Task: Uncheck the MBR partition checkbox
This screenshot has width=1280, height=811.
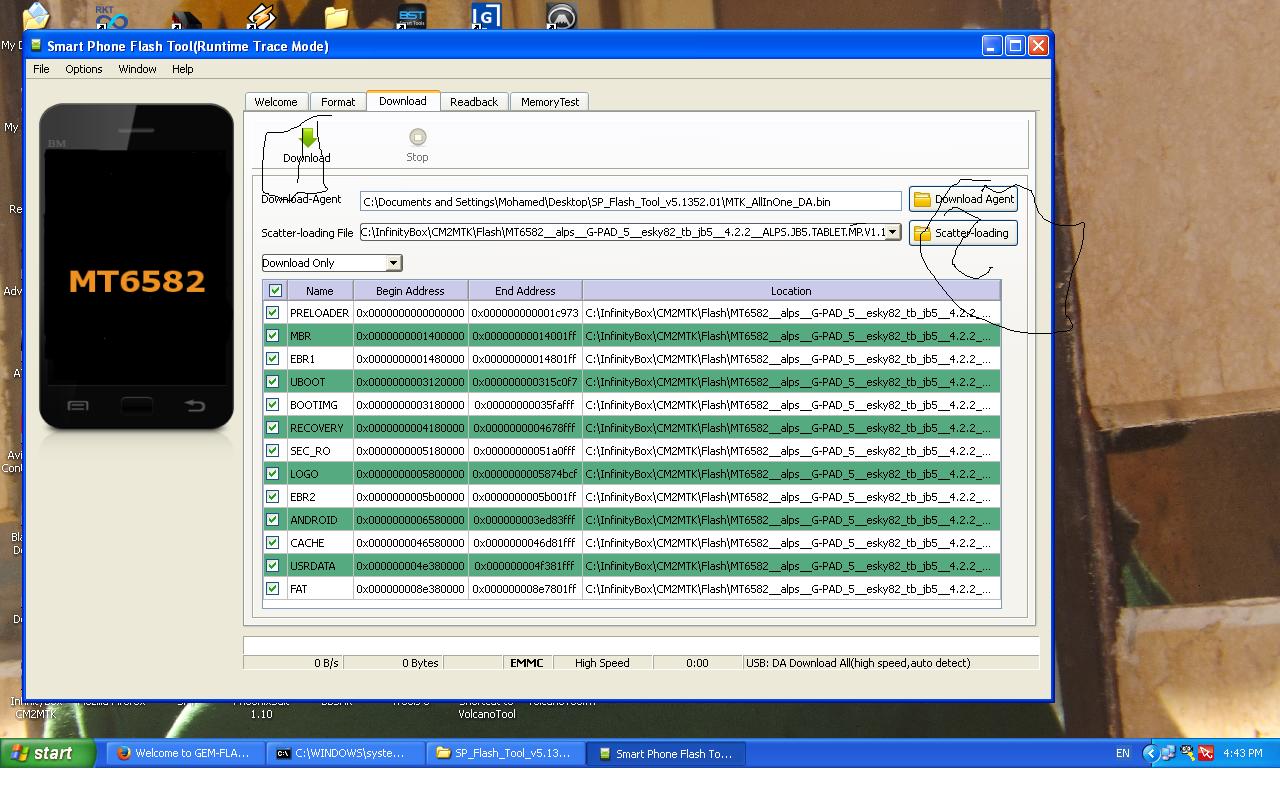Action: (273, 336)
